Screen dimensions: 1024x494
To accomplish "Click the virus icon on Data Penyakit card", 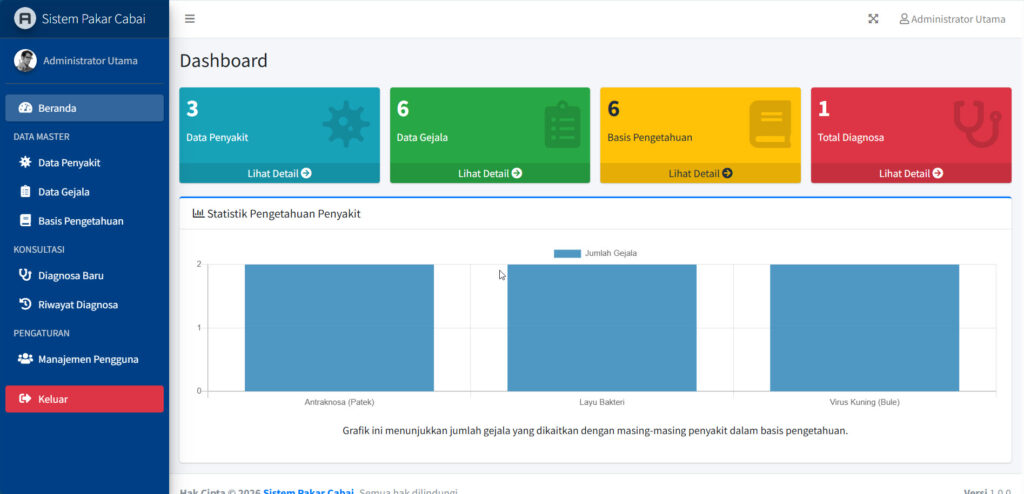I will [345, 124].
